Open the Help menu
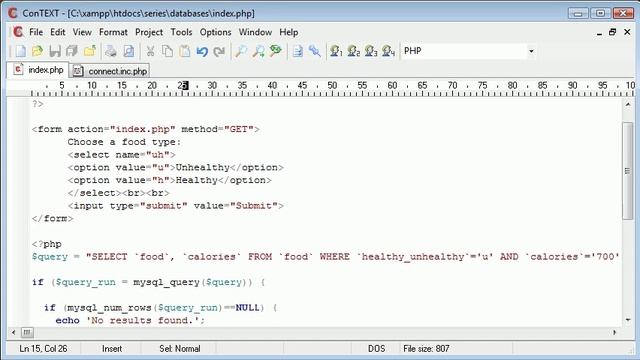The width and height of the screenshot is (640, 360). coord(289,32)
